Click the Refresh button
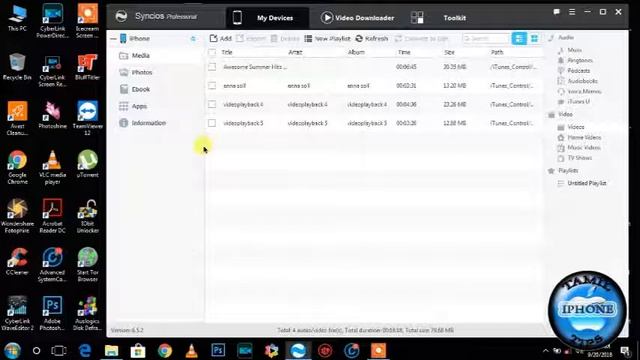 click(x=371, y=38)
